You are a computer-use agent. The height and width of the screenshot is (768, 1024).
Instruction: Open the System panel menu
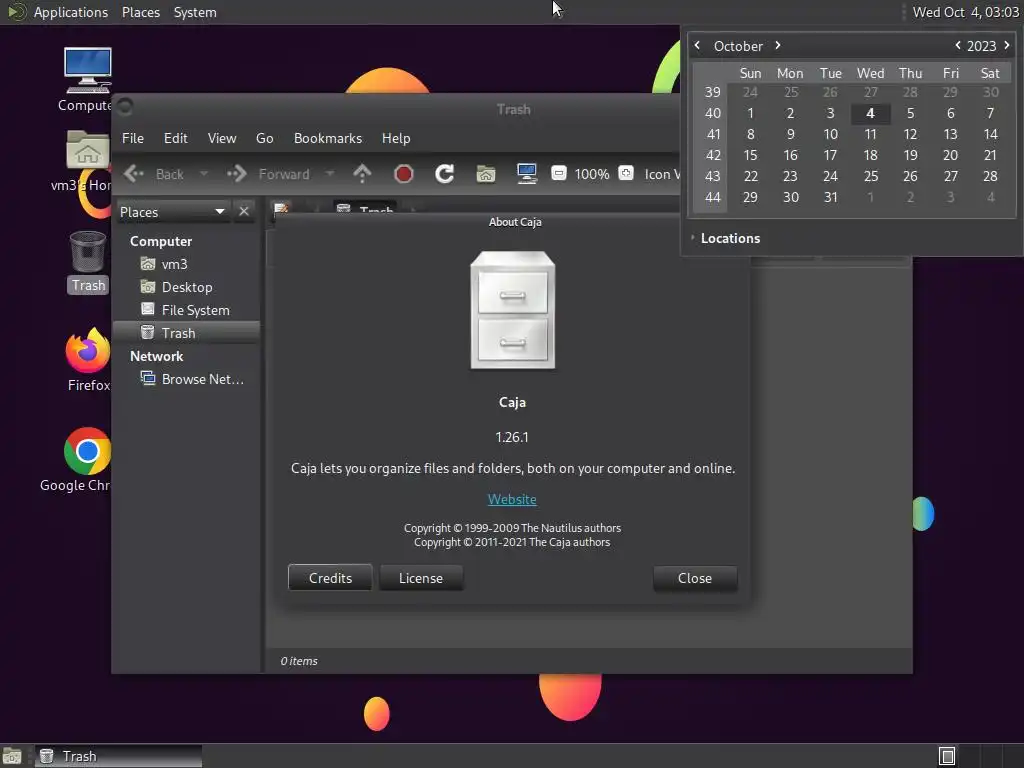[x=195, y=12]
